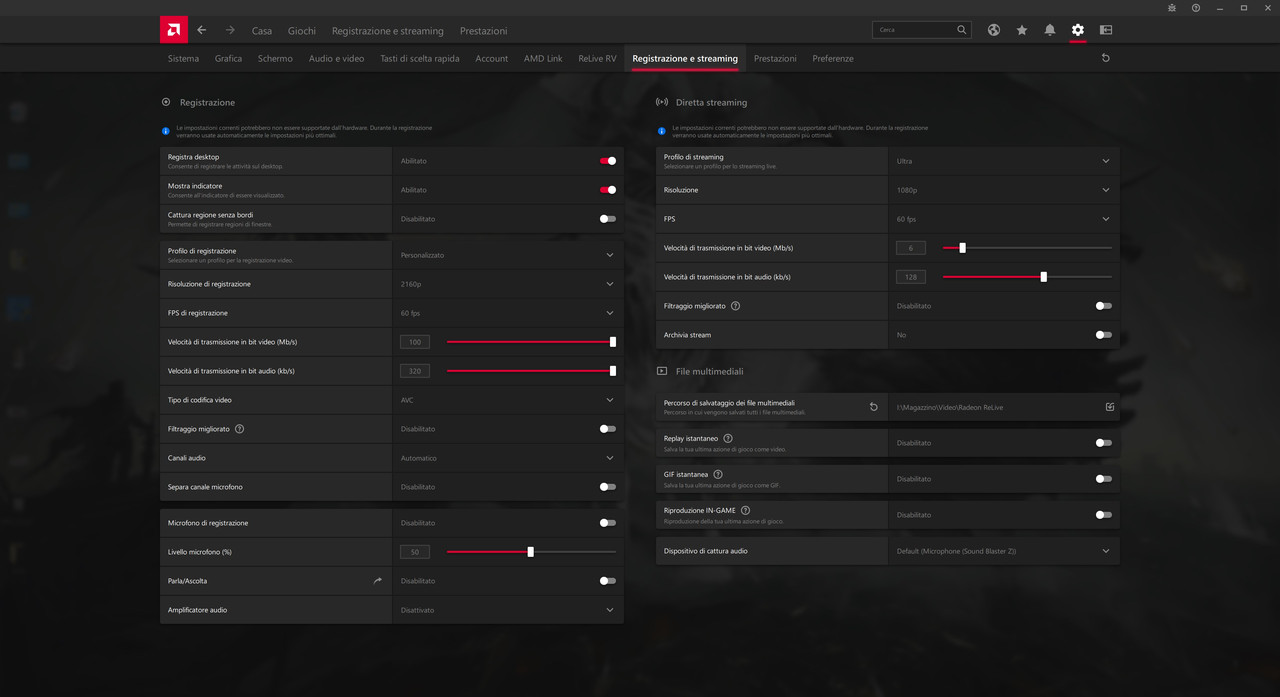Open FPS di registrazione dropdown

click(508, 313)
